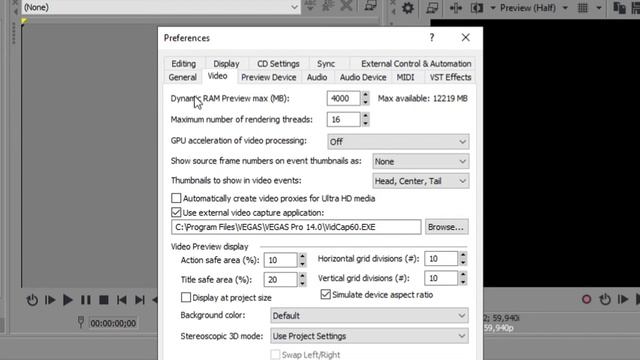This screenshot has height=360, width=640.
Task: Click trimmer Play From Start button
Action: [50, 300]
